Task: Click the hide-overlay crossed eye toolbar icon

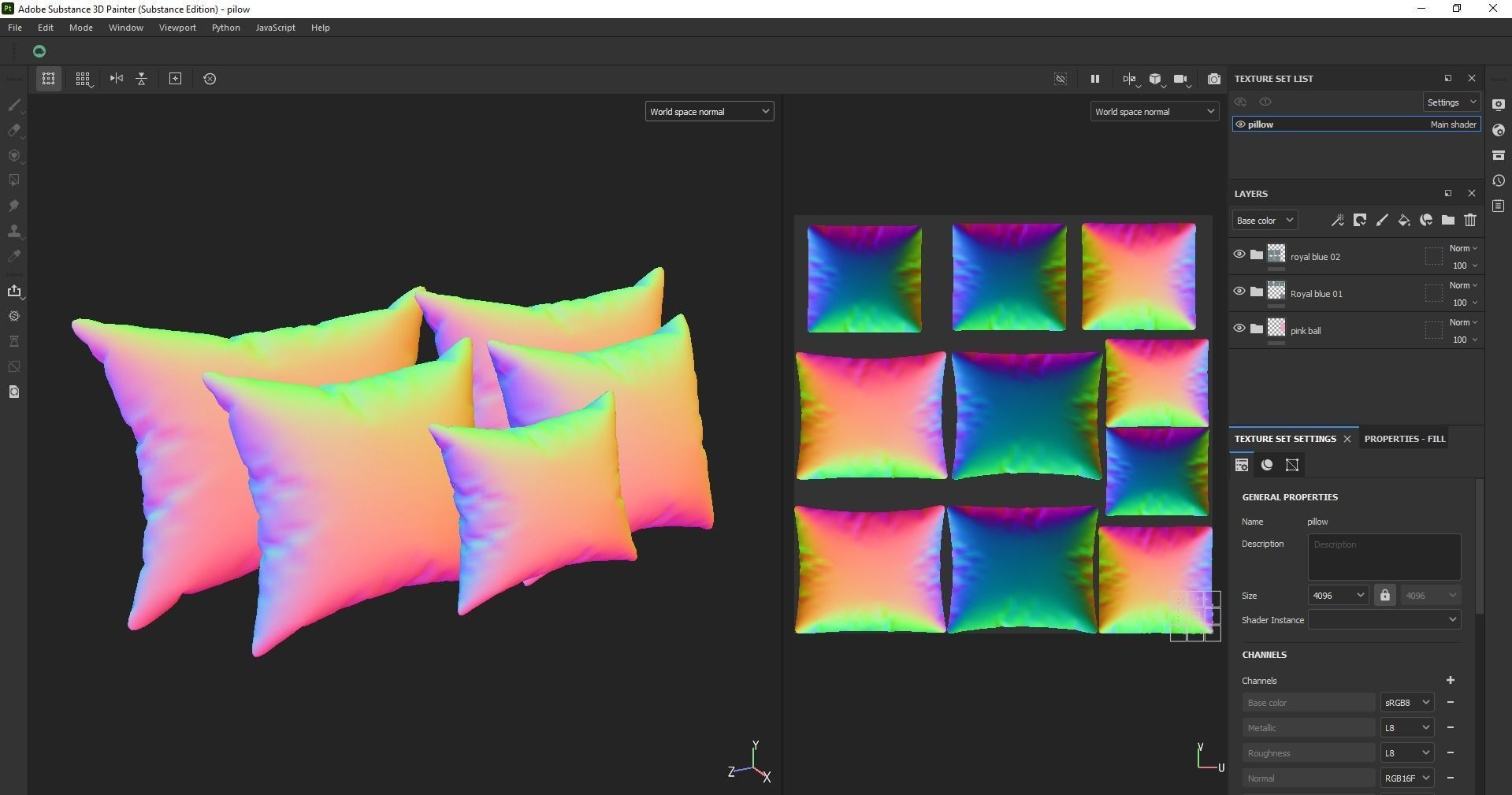Action: point(1061,79)
